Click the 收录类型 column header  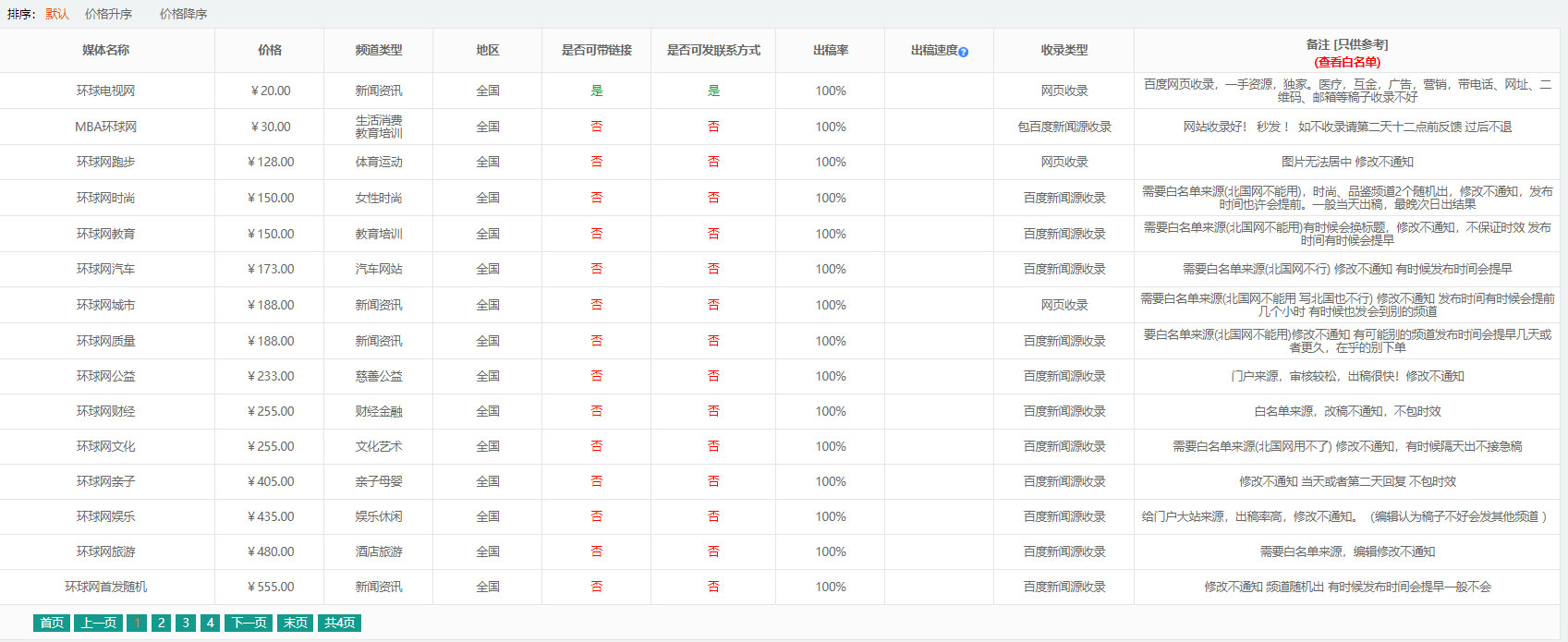pos(1064,50)
